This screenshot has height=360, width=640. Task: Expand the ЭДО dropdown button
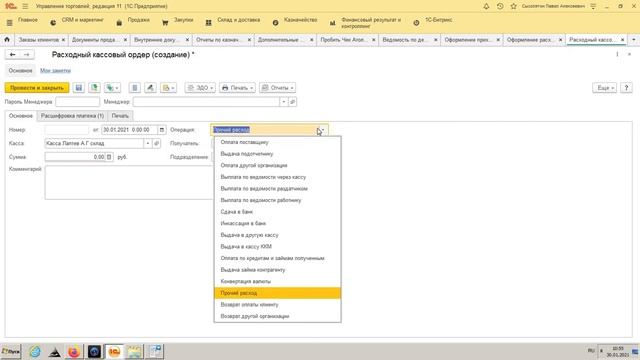pos(200,88)
